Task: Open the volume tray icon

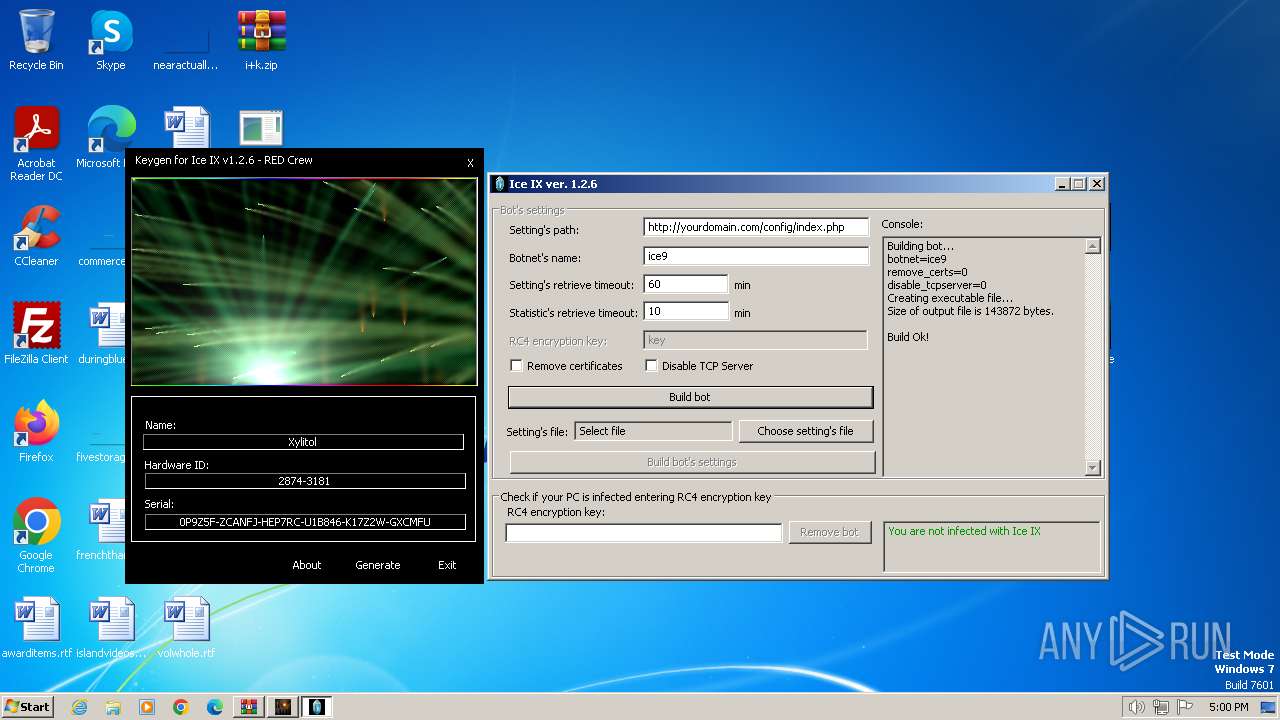Action: [1136, 707]
